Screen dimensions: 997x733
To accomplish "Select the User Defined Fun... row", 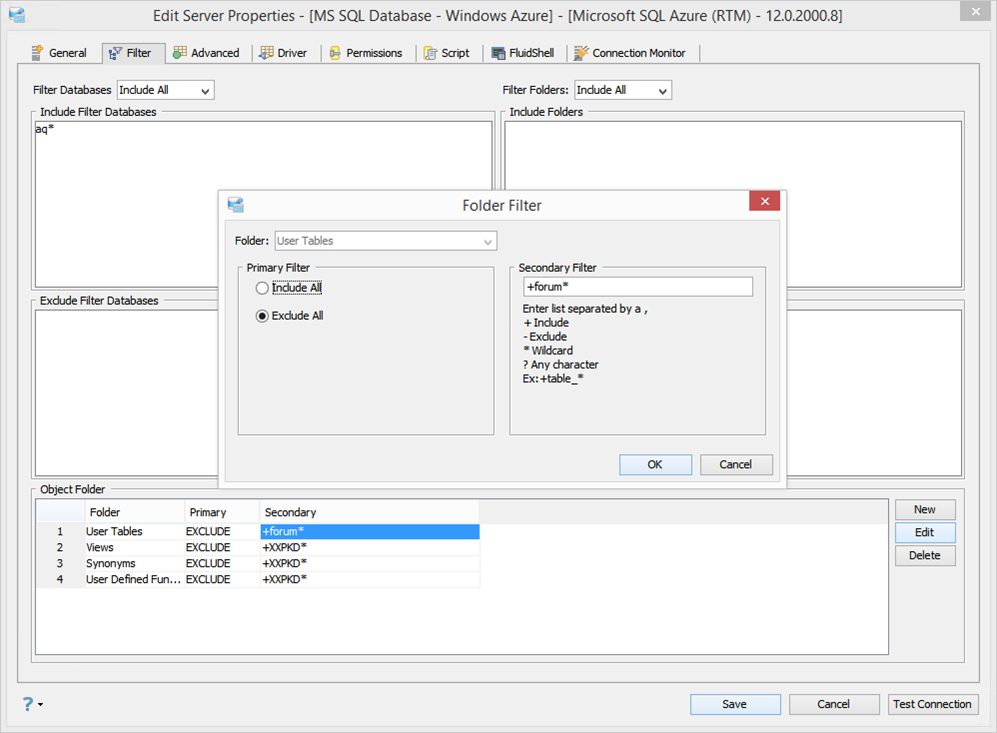I will [x=258, y=579].
